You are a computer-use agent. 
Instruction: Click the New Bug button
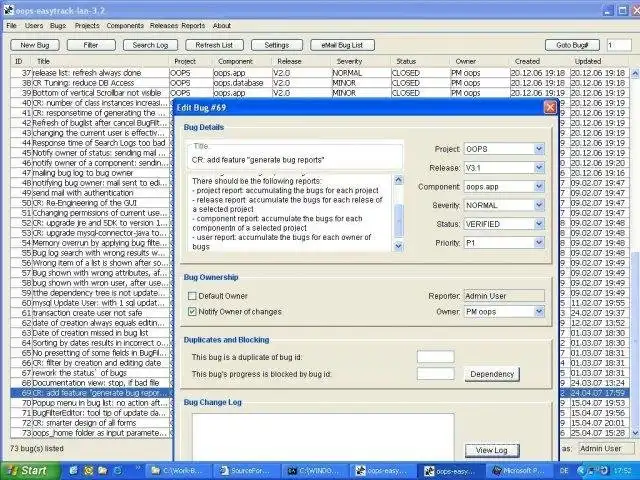tap(35, 45)
